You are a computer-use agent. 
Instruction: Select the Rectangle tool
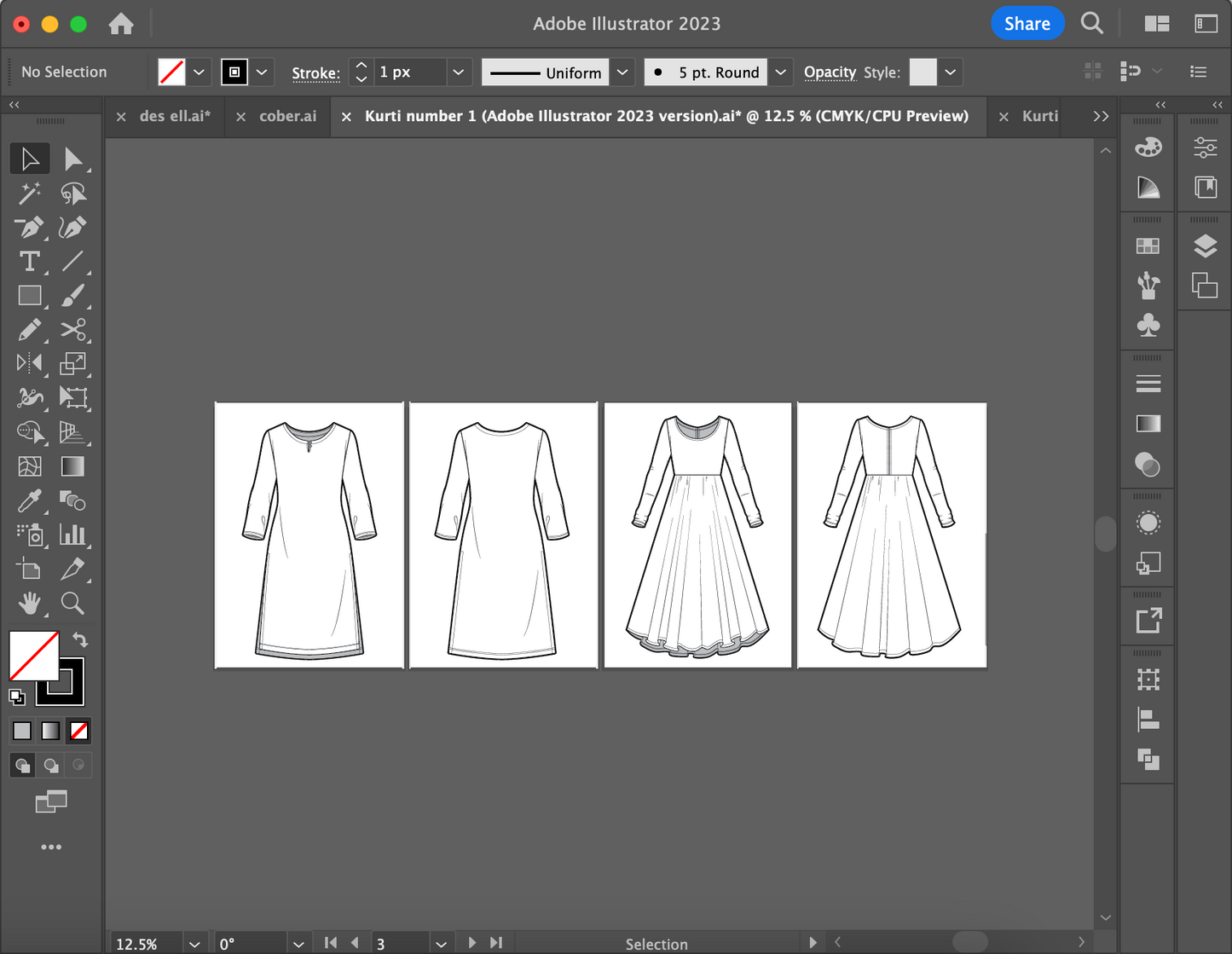pyautogui.click(x=30, y=296)
